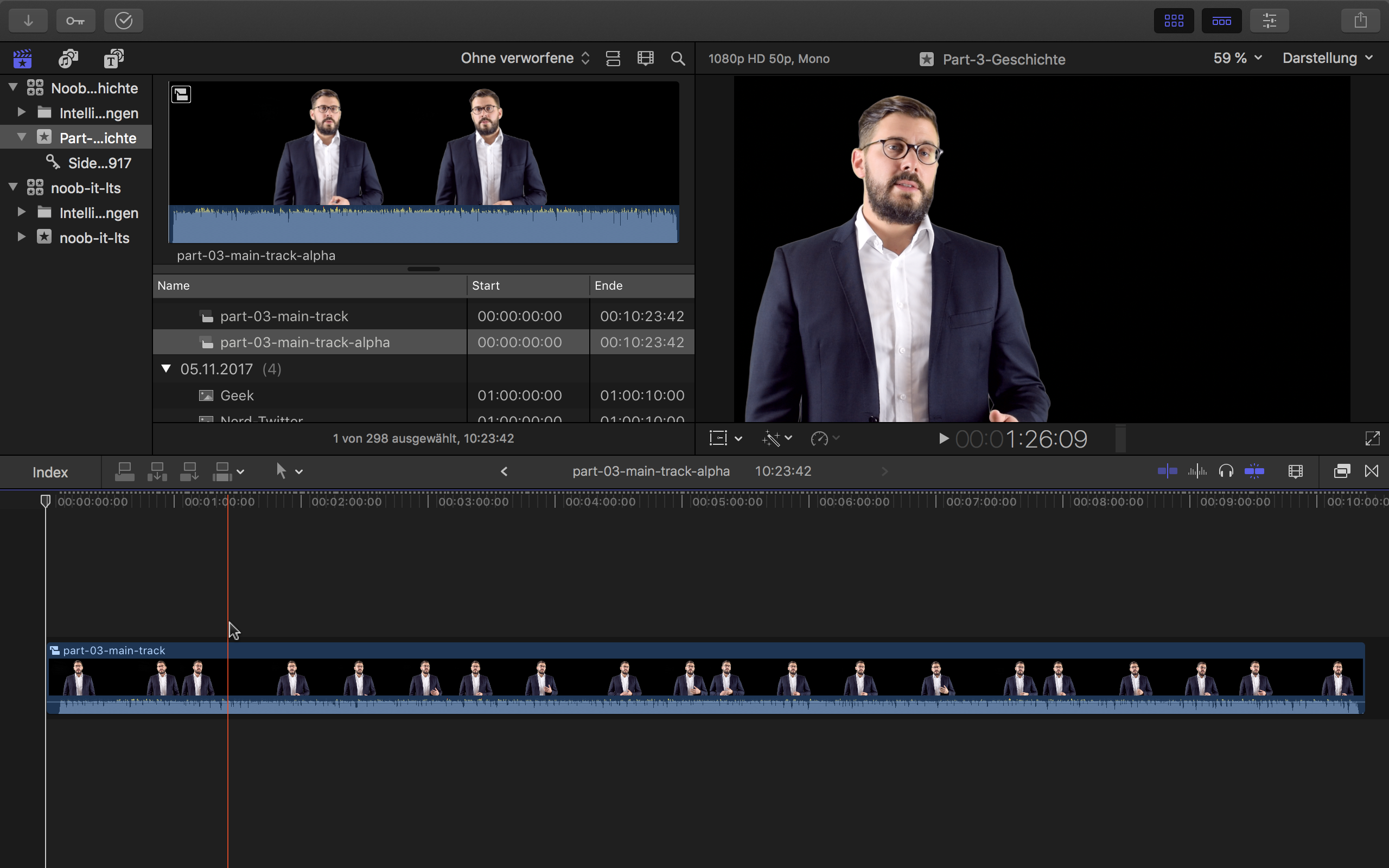Go back in timeline history
The height and width of the screenshot is (868, 1389).
pos(504,472)
